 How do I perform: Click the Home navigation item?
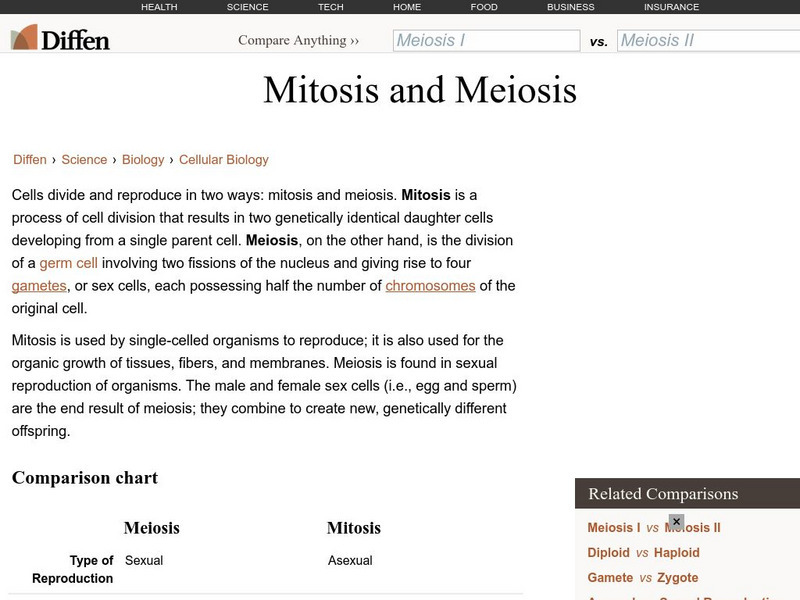pos(407,7)
